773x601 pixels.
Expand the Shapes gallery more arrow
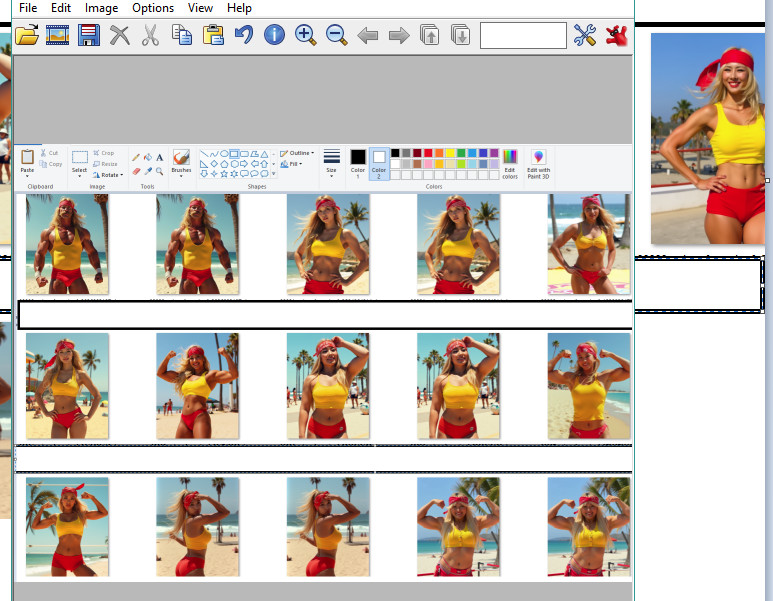pos(274,174)
